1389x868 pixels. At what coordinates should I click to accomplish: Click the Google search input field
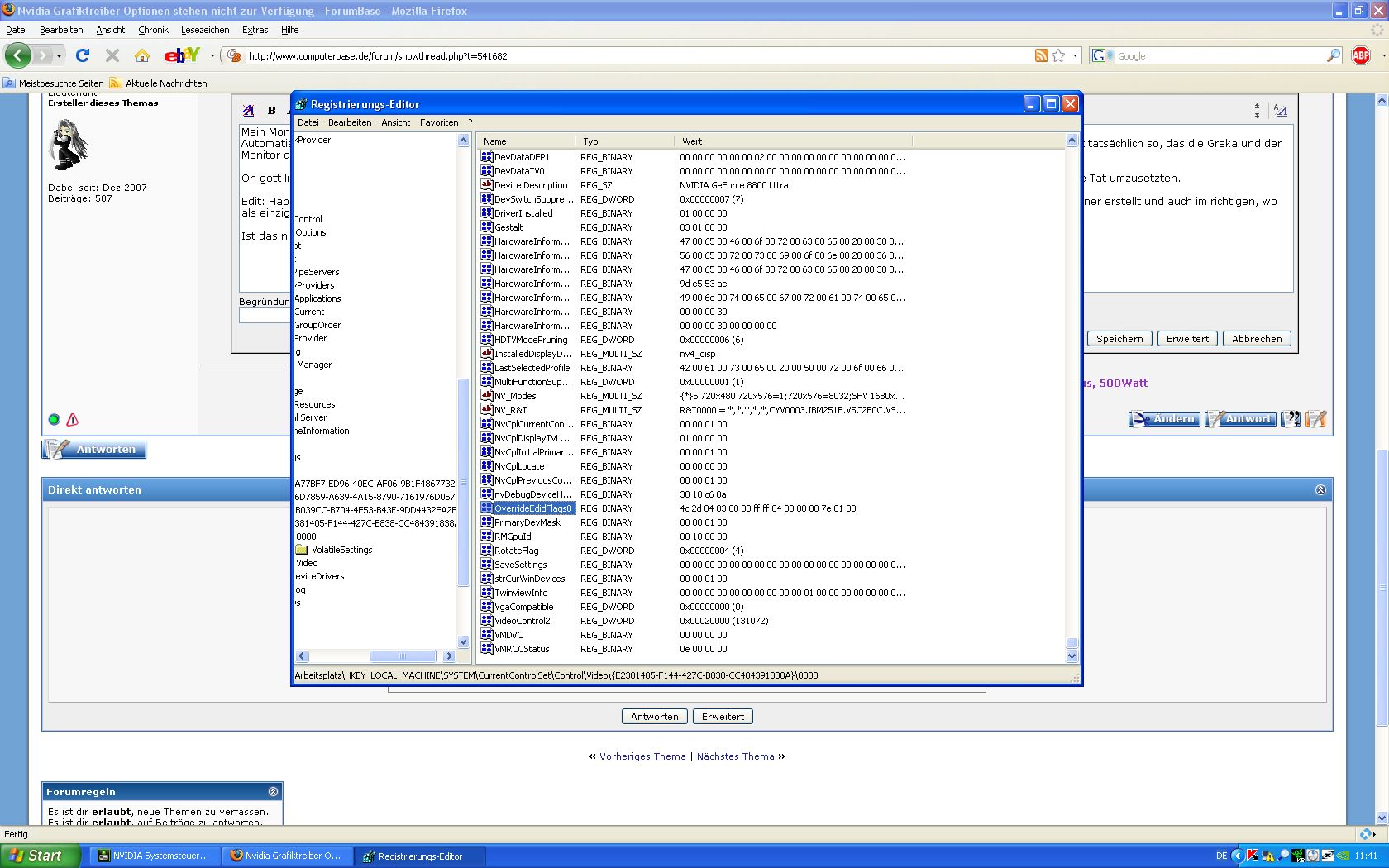click(1220, 55)
